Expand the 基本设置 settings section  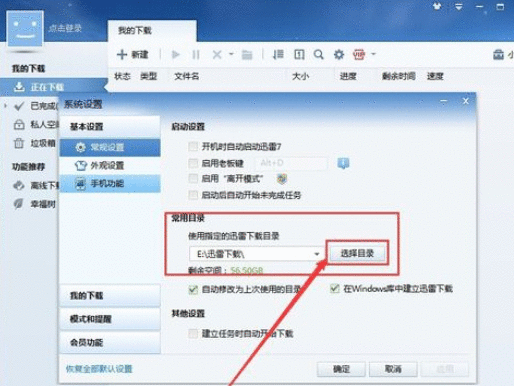[110, 127]
